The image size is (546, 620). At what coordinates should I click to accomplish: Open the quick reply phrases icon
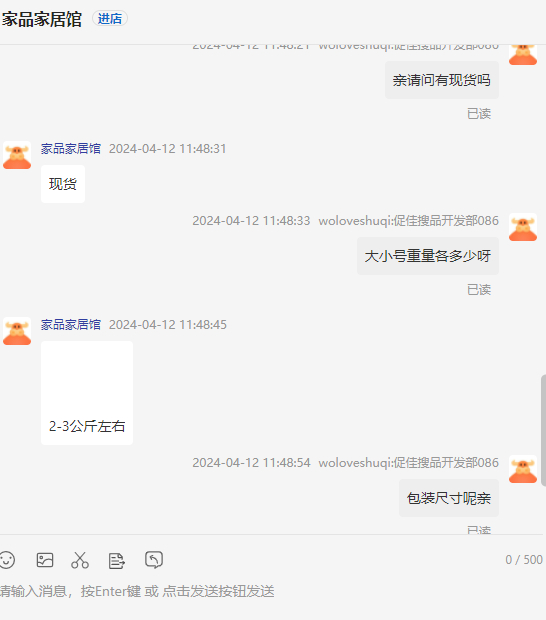pos(117,560)
